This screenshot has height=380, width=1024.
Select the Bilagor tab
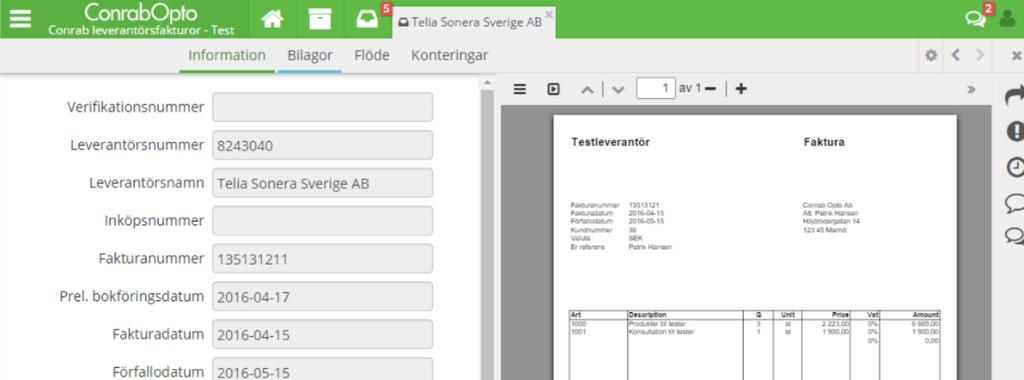tap(310, 55)
